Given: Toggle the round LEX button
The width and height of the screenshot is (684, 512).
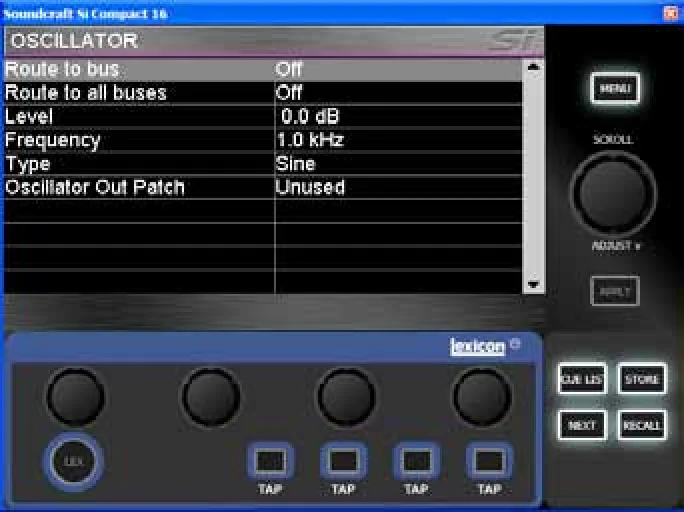Looking at the screenshot, I should [x=74, y=461].
